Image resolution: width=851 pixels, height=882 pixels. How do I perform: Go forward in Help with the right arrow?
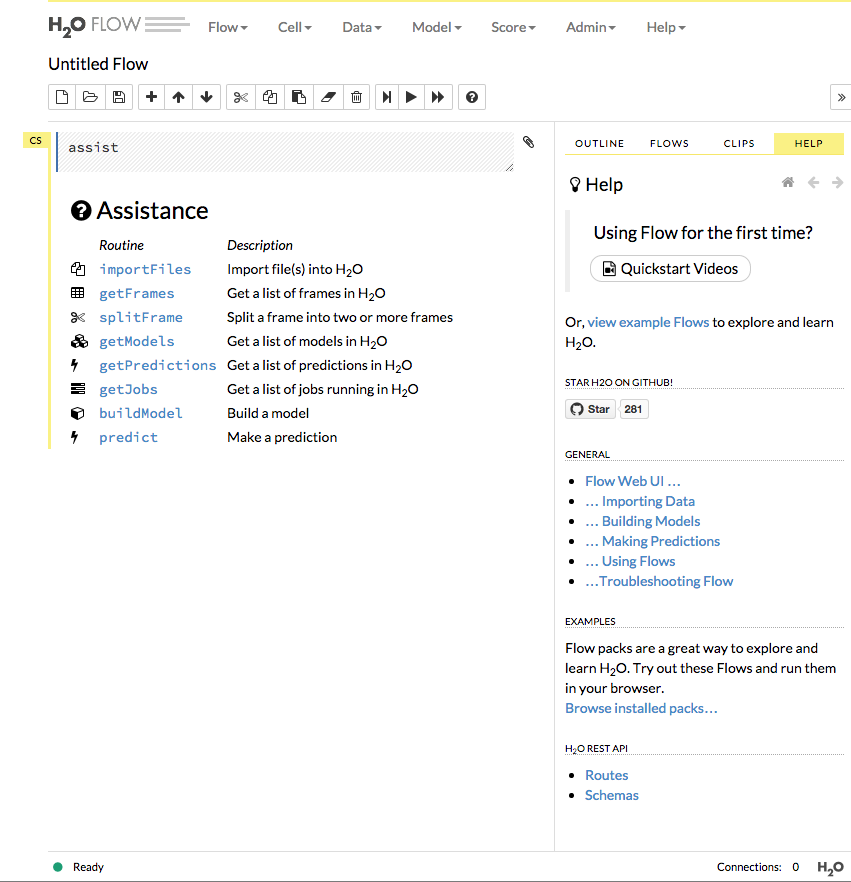(838, 182)
